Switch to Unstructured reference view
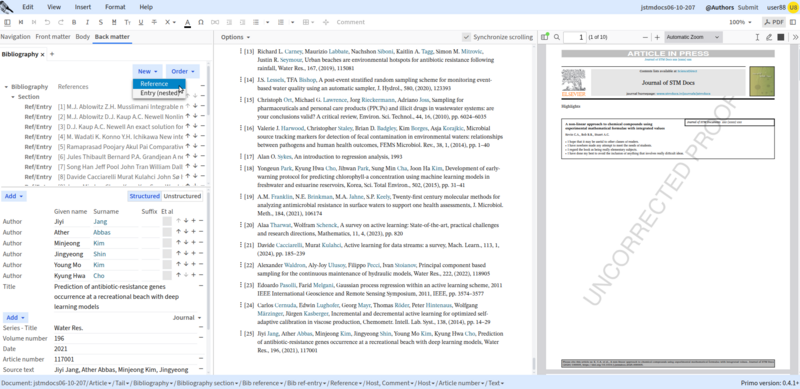The width and height of the screenshot is (800, 389). pos(182,196)
